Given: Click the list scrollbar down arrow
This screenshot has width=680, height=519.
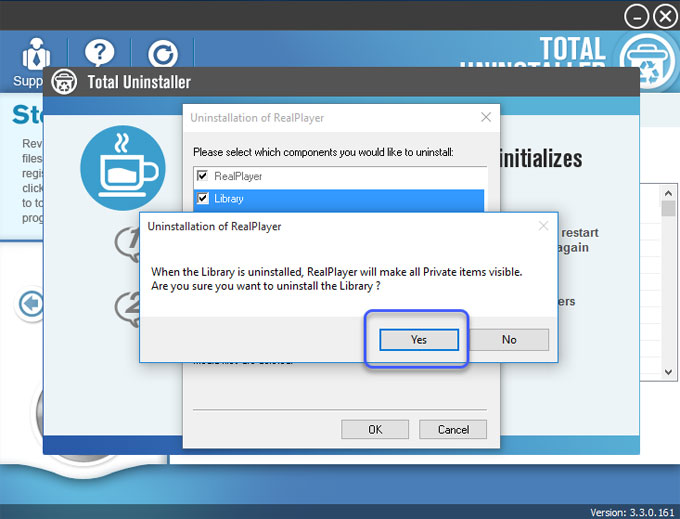Looking at the screenshot, I should 668,372.
